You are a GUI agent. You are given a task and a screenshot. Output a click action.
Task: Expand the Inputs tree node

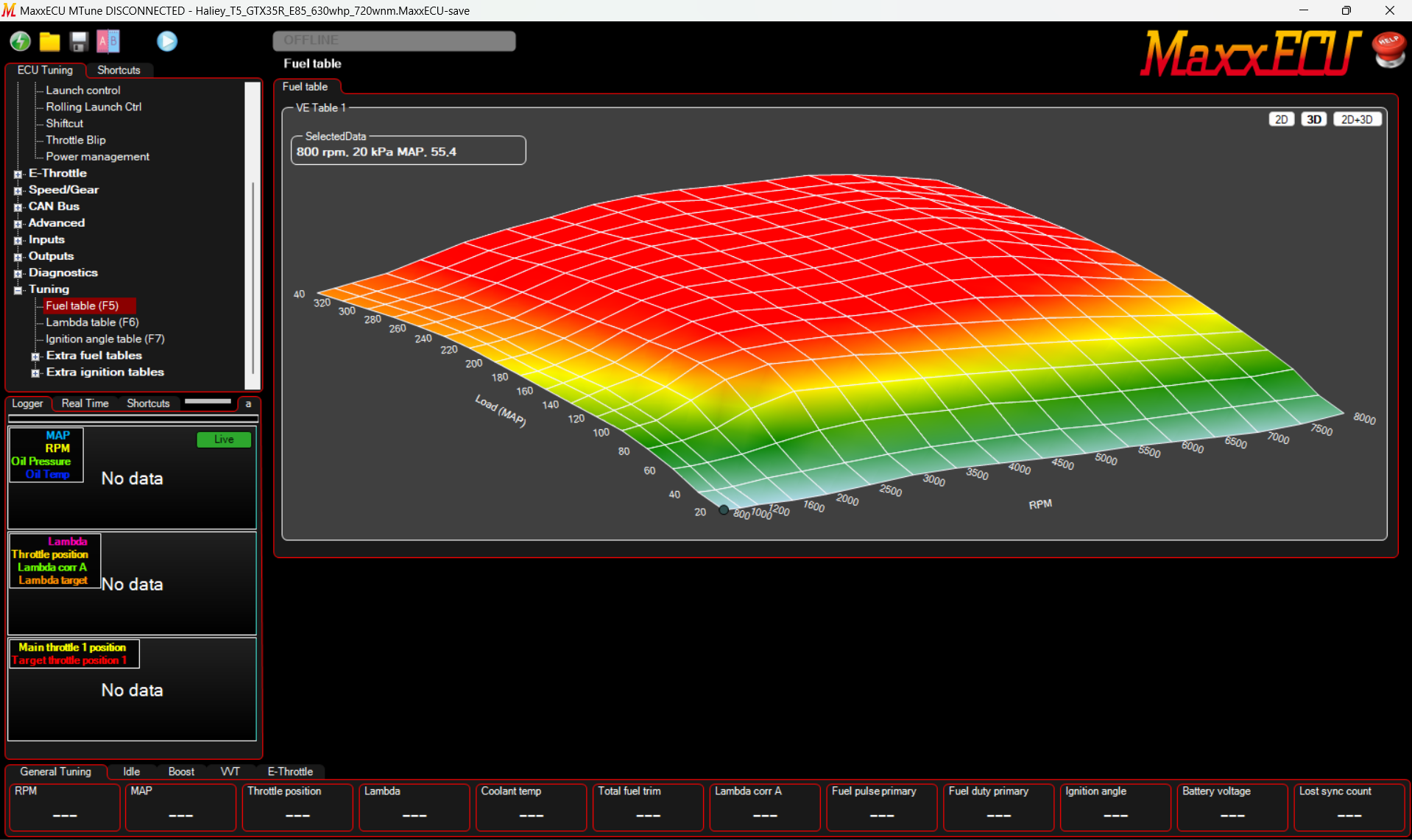pyautogui.click(x=18, y=241)
